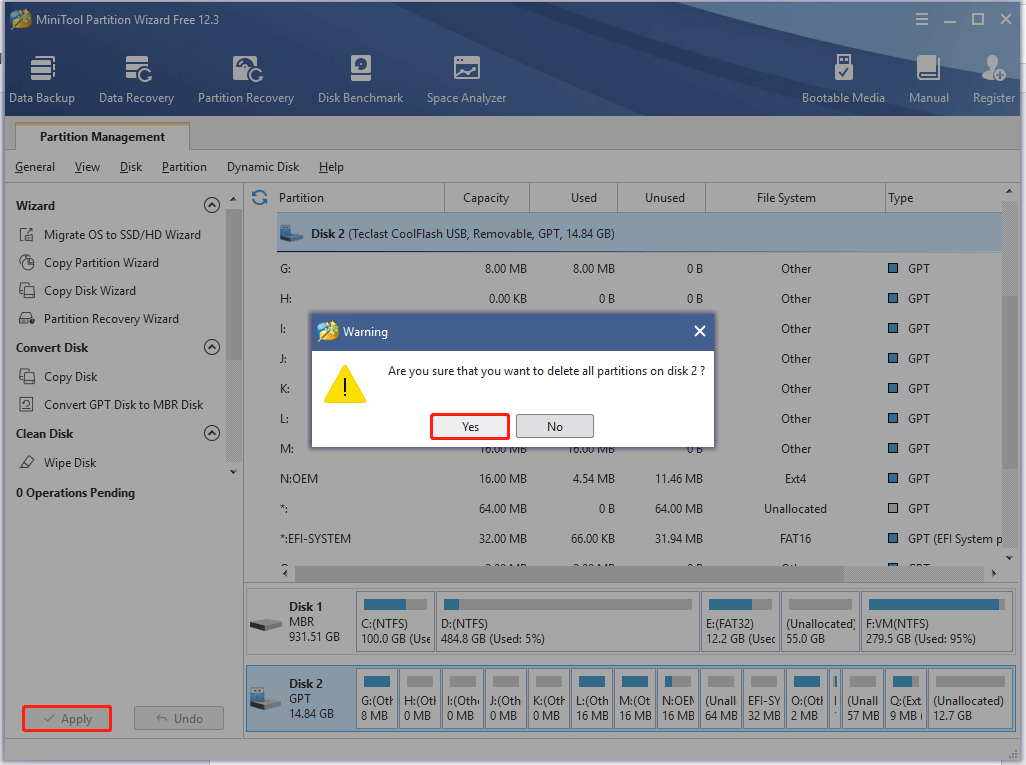Collapse the Clean Disk section
Viewport: 1026px width, 765px height.
(211, 433)
